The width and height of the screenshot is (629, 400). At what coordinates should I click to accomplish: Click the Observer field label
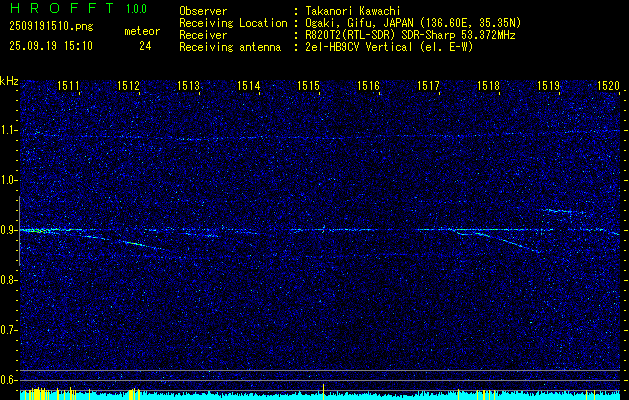[203, 11]
